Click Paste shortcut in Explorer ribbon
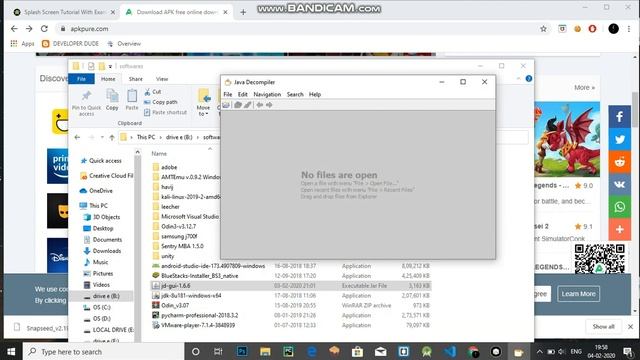Viewport: 640px width, 360px height. point(165,112)
